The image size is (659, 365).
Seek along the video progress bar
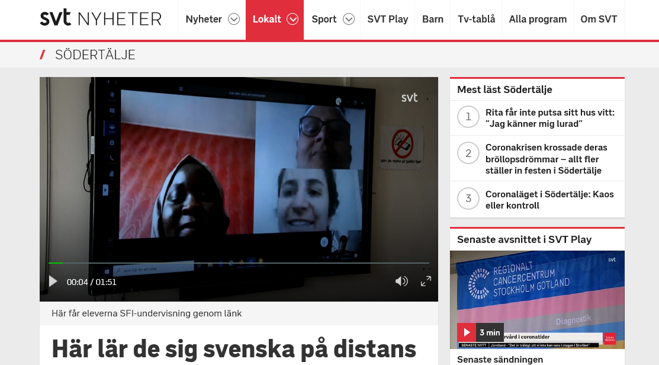pos(239,263)
